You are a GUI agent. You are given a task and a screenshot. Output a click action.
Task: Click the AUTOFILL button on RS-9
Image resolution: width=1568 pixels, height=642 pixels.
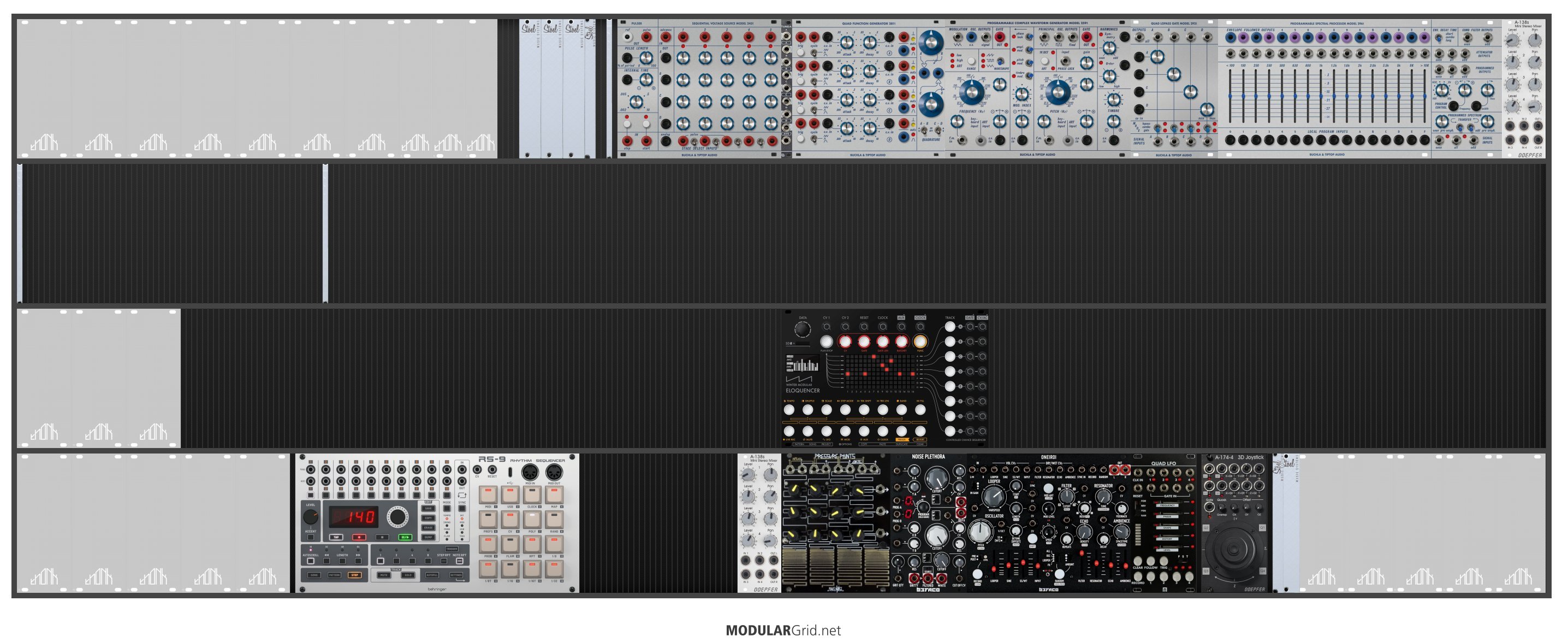pos(431,574)
